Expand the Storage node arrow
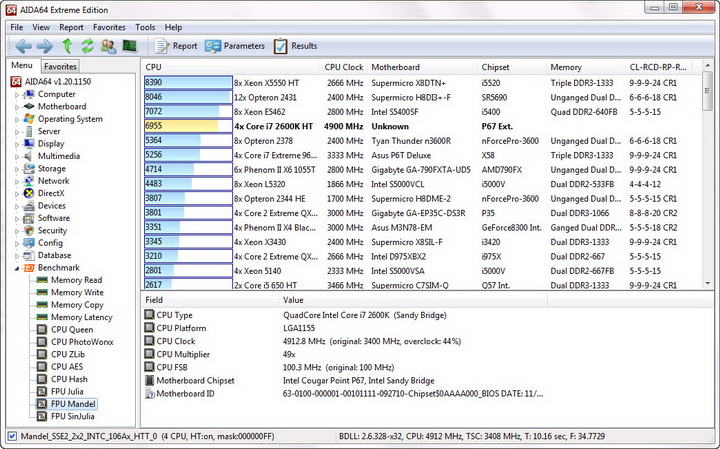Image resolution: width=720 pixels, height=449 pixels. coord(17,169)
